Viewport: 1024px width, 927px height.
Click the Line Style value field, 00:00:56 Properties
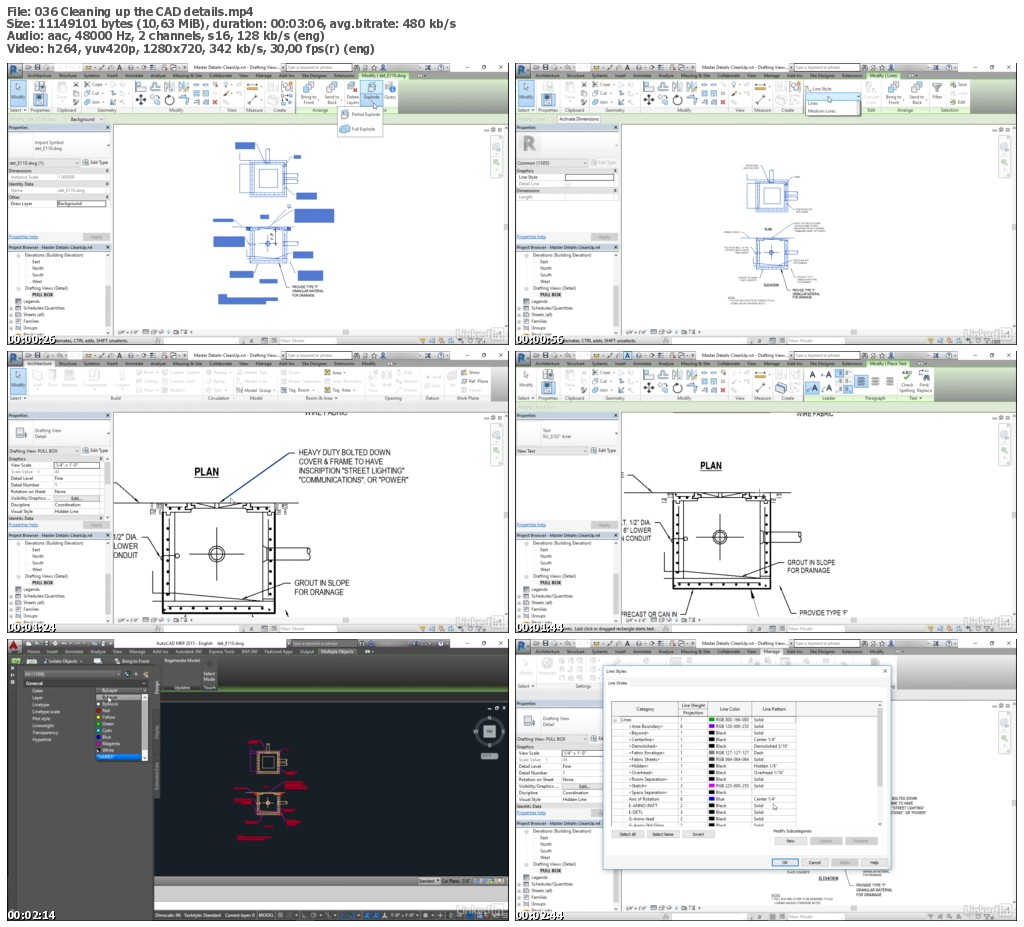[x=589, y=178]
